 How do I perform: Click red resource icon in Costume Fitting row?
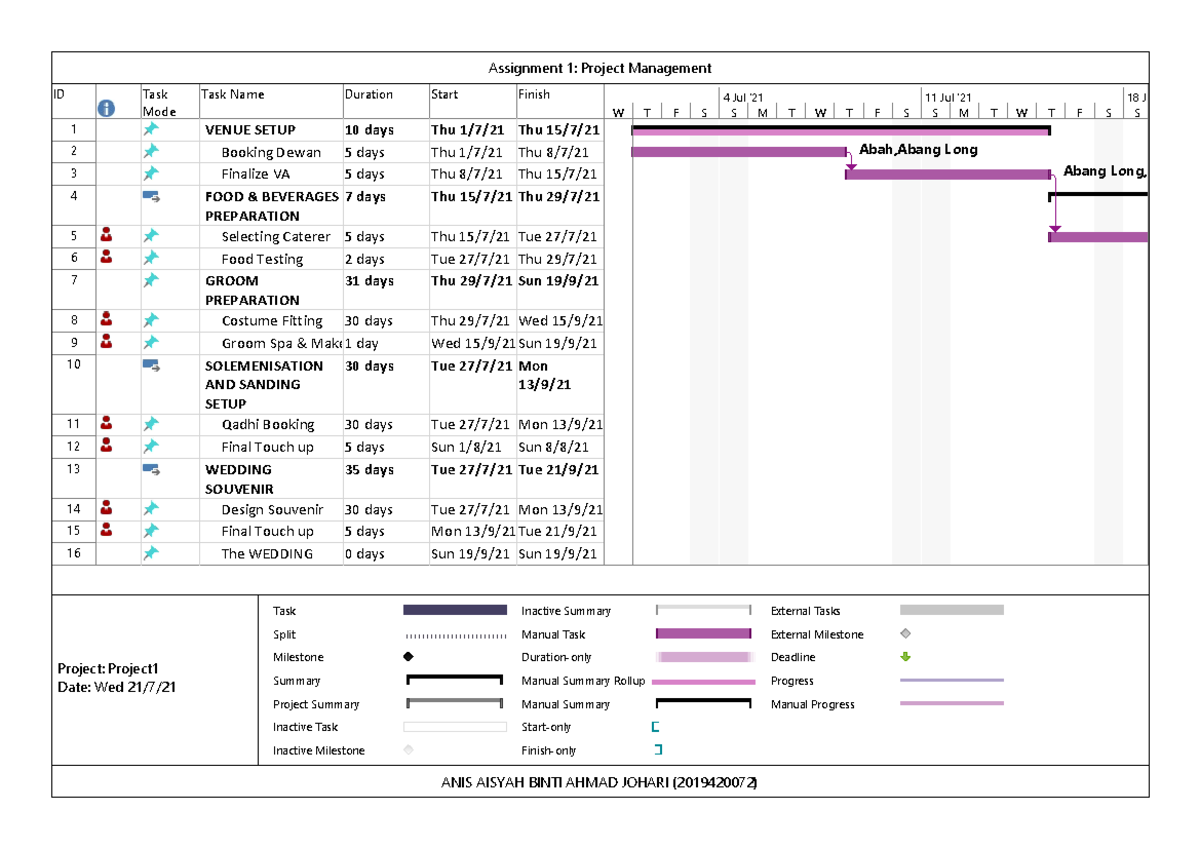pyautogui.click(x=107, y=320)
